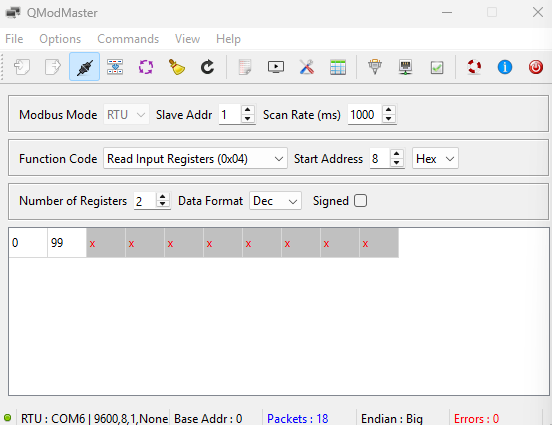Viewport: 552px width, 425px height.
Task: Click the Base Addr : 0 status
Action: tap(208, 418)
